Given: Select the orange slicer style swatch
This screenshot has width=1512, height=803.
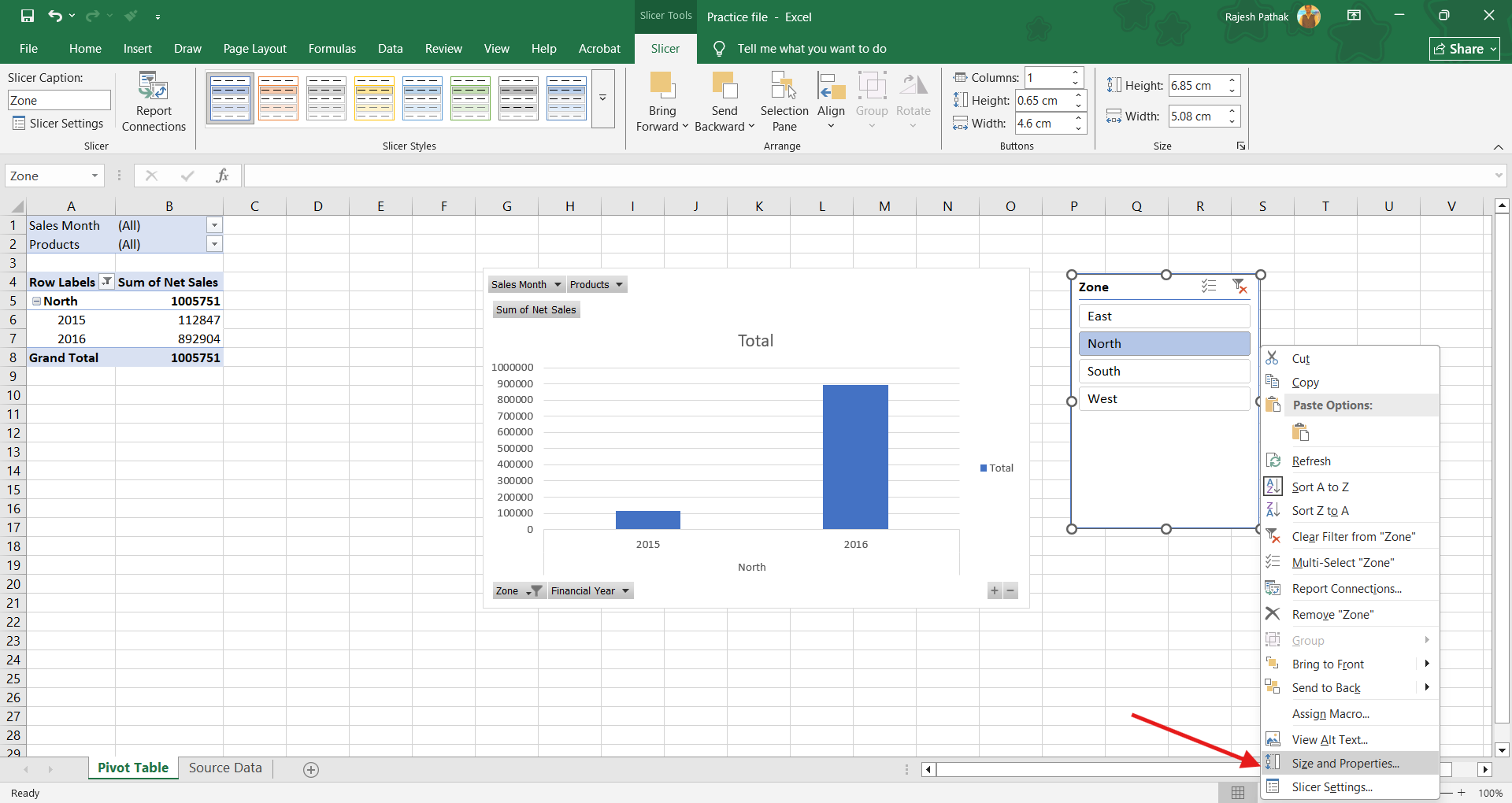Looking at the screenshot, I should pyautogui.click(x=279, y=98).
